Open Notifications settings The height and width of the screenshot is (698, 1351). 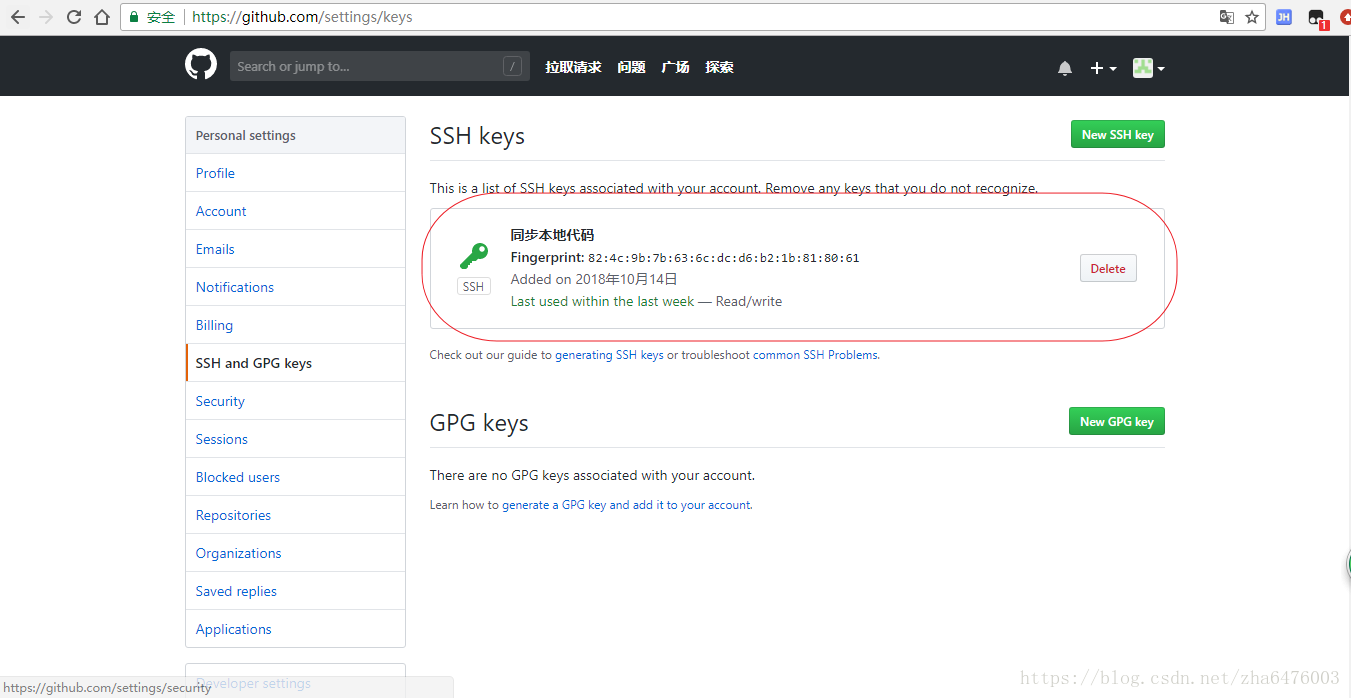click(295, 287)
